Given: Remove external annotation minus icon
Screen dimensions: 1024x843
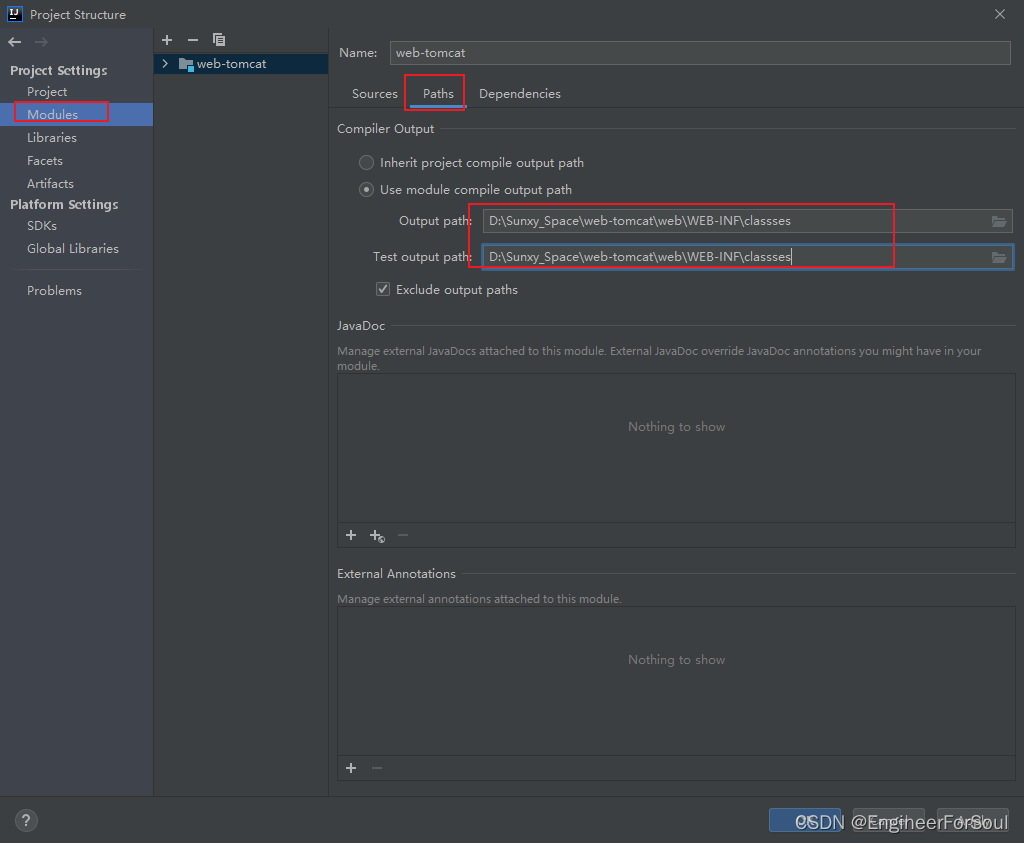Looking at the screenshot, I should click(377, 768).
